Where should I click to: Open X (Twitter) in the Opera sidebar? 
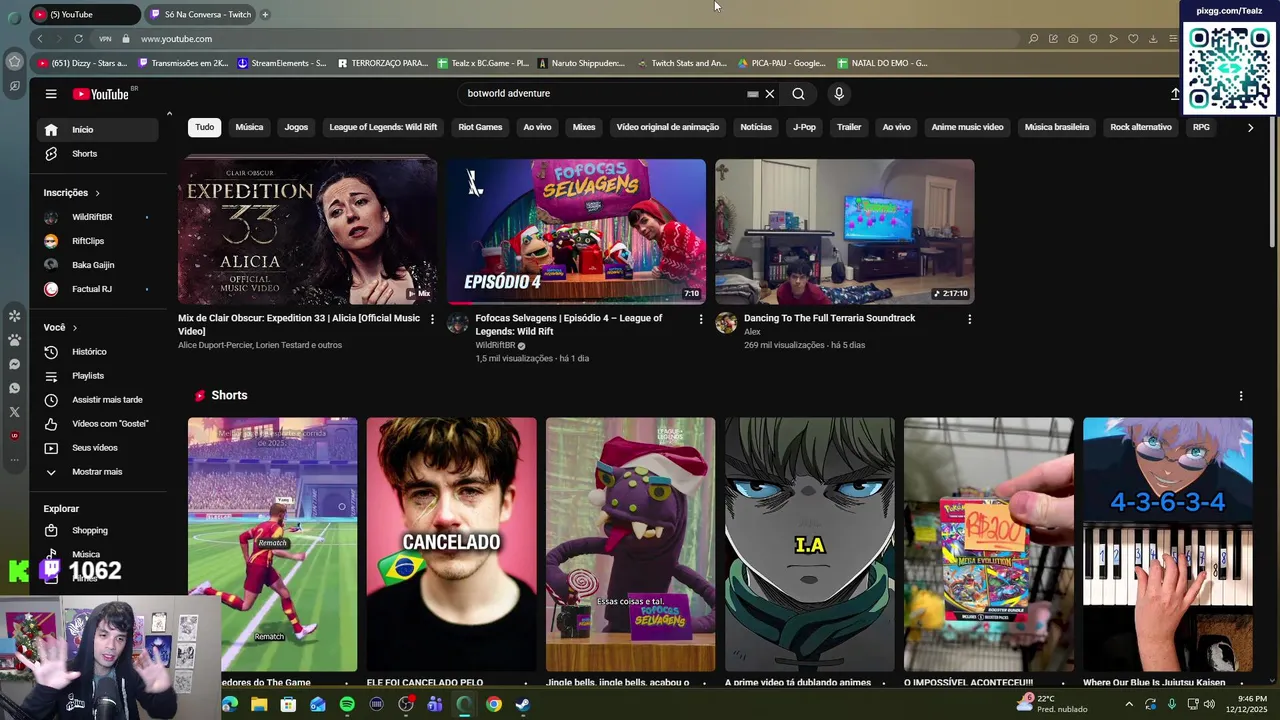point(14,412)
